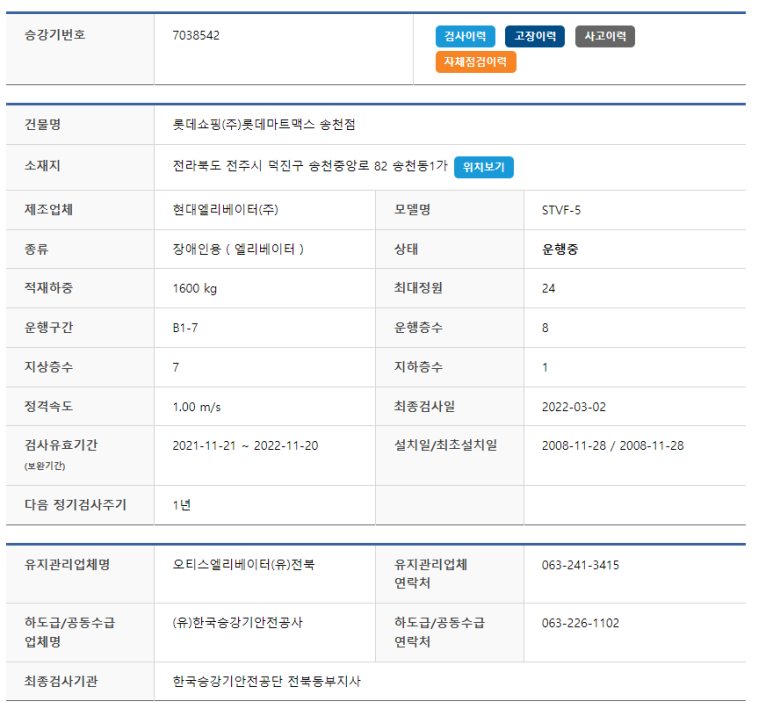Click the 승강기번호 label
The height and width of the screenshot is (716, 773).
[x=55, y=35]
